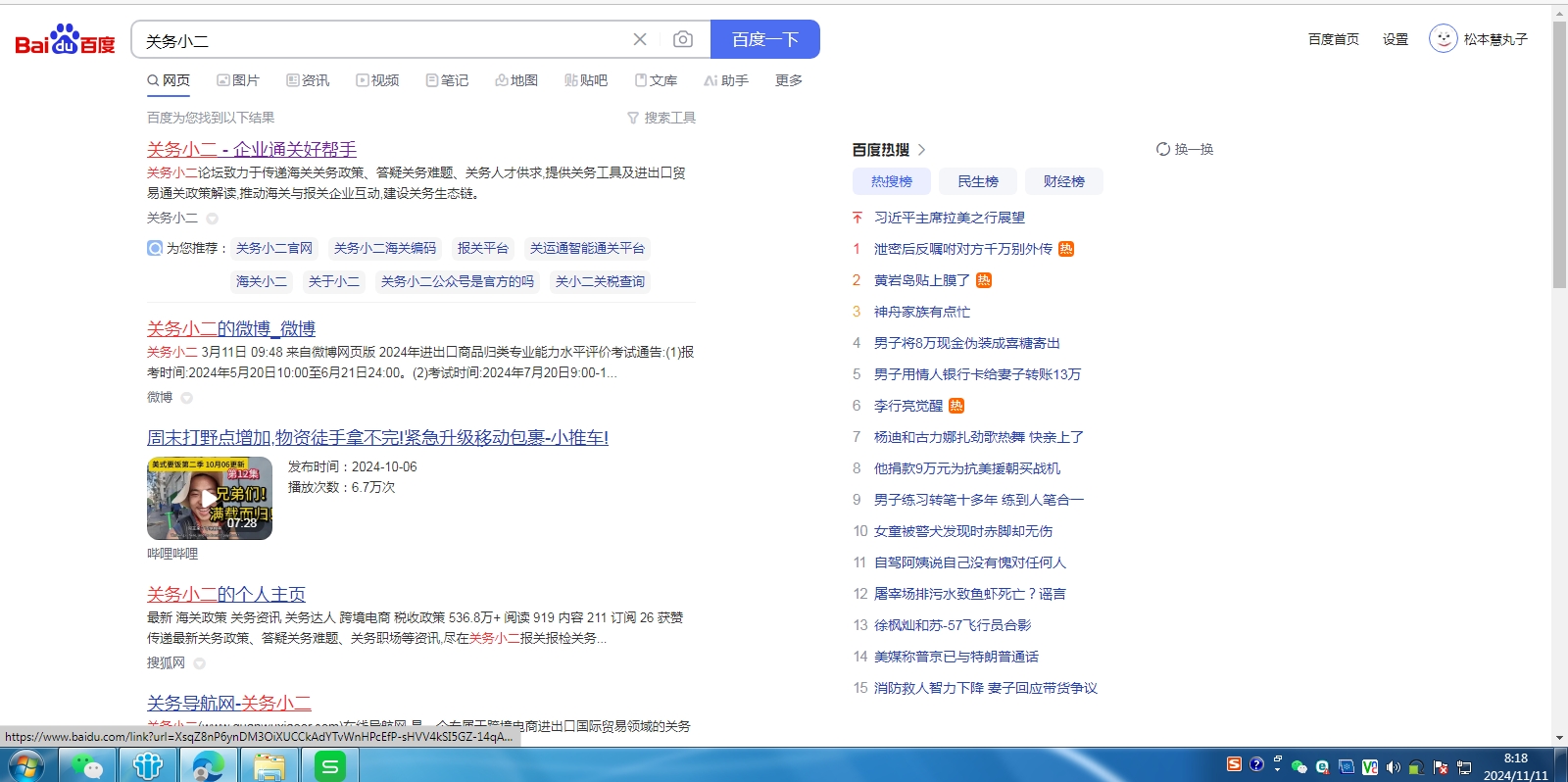Image resolution: width=1568 pixels, height=782 pixels.
Task: Select recommended tag 关务小二海关编码
Action: [x=385, y=248]
